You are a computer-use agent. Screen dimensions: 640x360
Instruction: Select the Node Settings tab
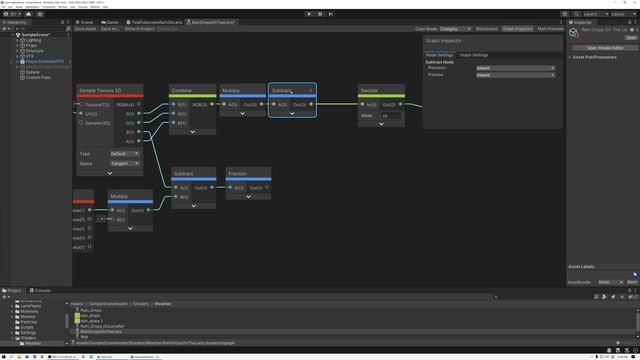440,55
